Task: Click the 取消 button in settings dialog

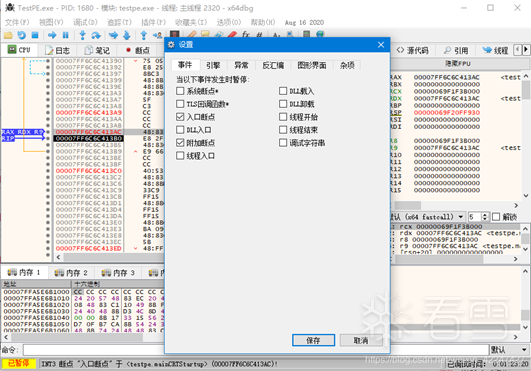Action: (x=361, y=340)
